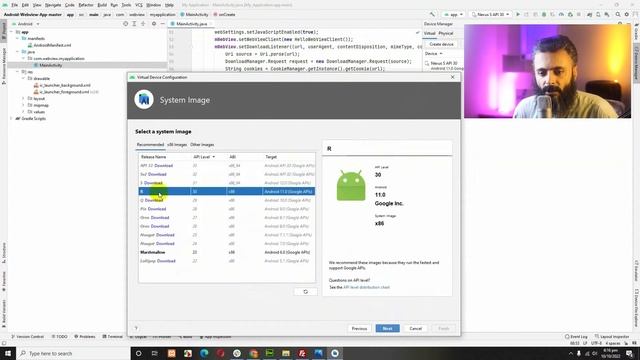Click the Make Project hammer icon
This screenshot has height=360, width=640.
[432, 14]
